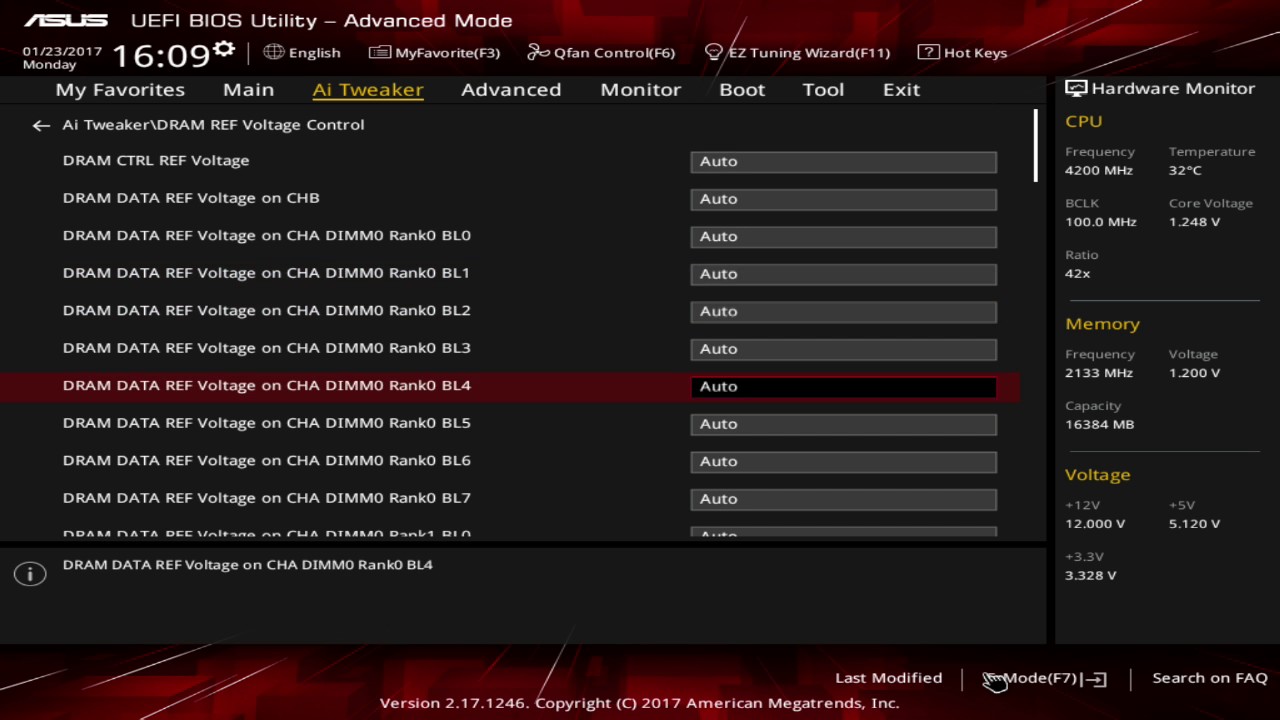Click the EZ Tuning Wizard bulb icon

pyautogui.click(x=713, y=52)
